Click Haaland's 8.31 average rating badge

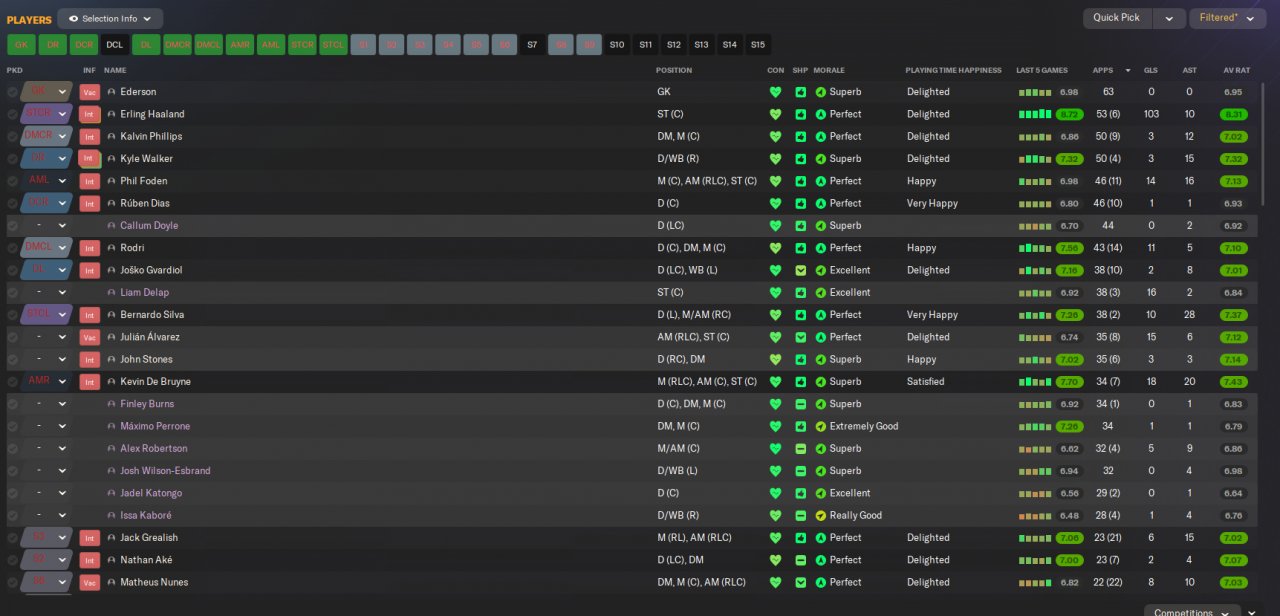click(1234, 114)
